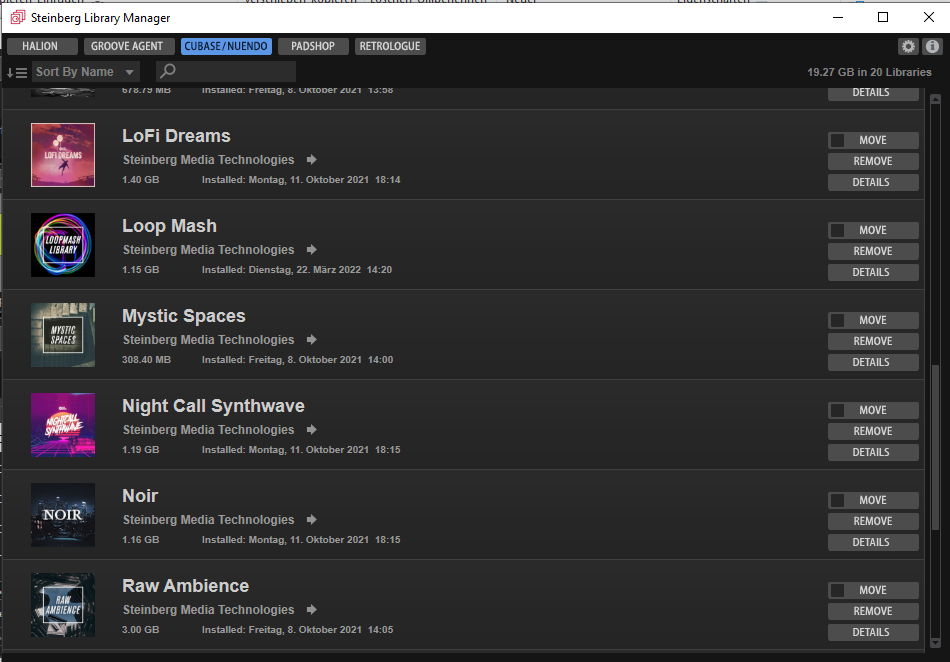Open the info icon in toolbar
Image resolution: width=950 pixels, height=662 pixels.
click(x=932, y=46)
